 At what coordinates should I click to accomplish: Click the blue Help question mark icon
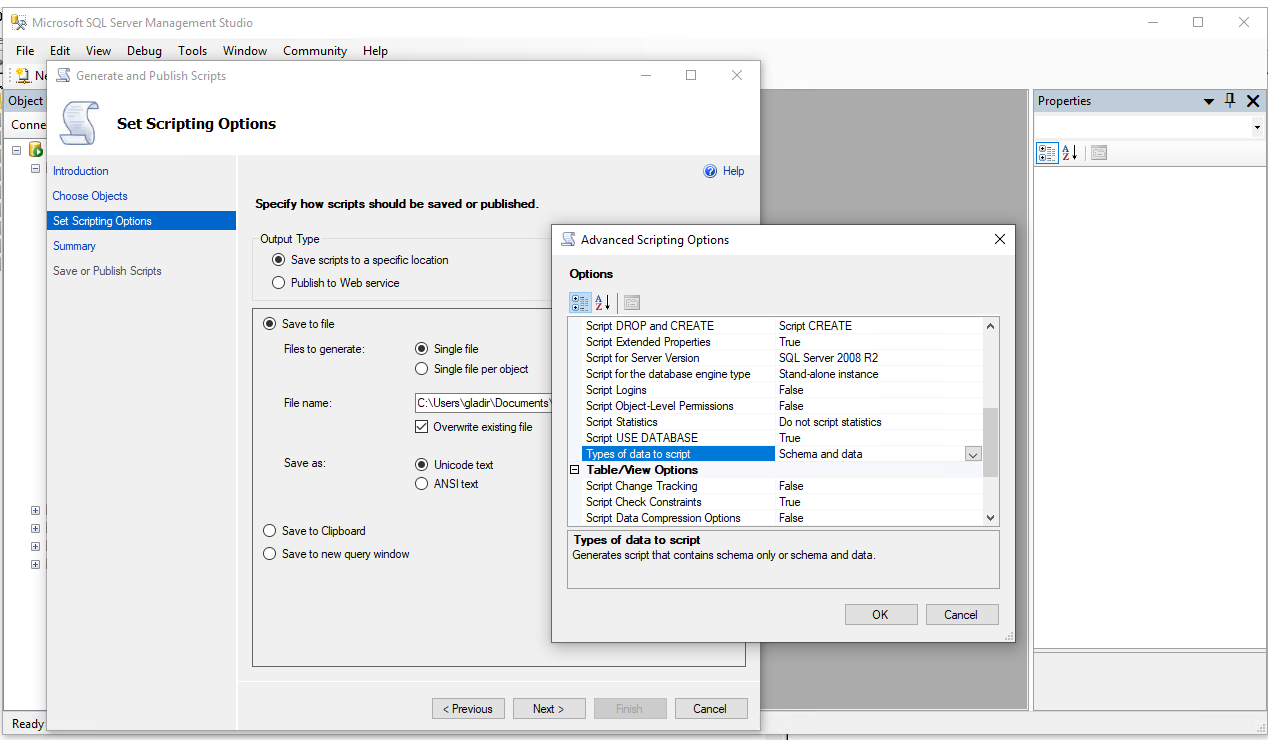point(710,171)
